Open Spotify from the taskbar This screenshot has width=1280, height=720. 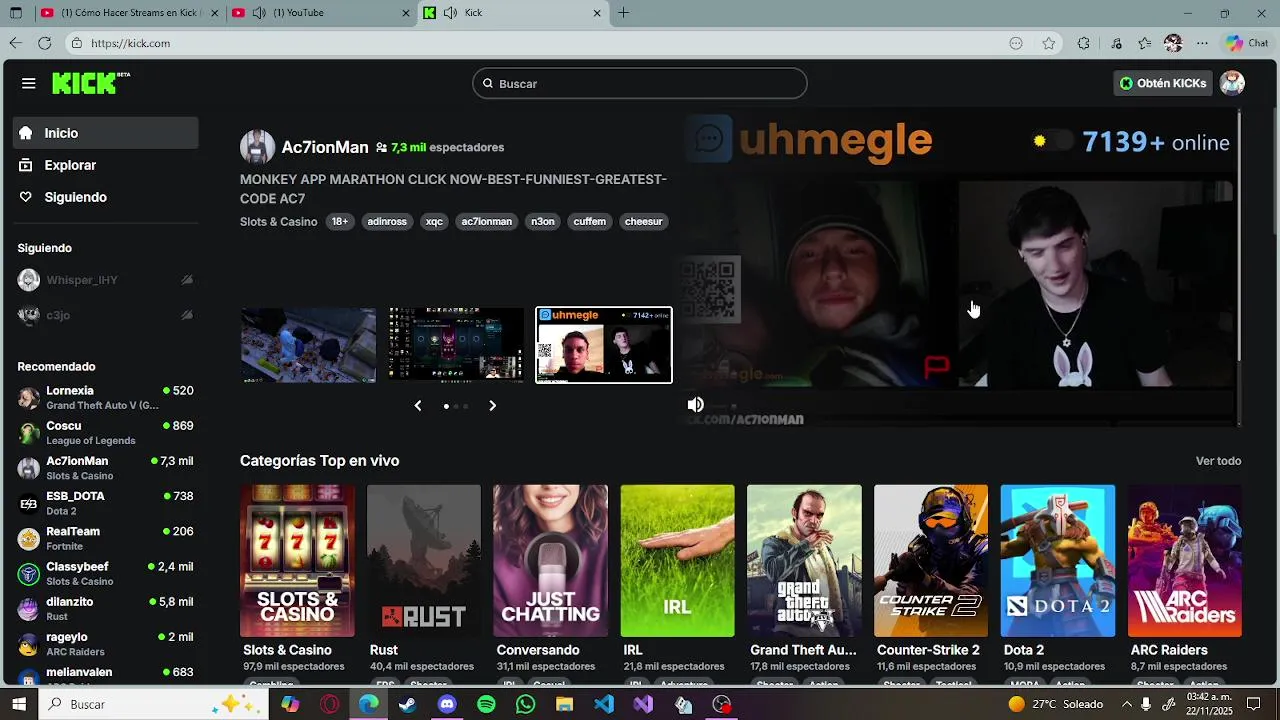pos(486,704)
